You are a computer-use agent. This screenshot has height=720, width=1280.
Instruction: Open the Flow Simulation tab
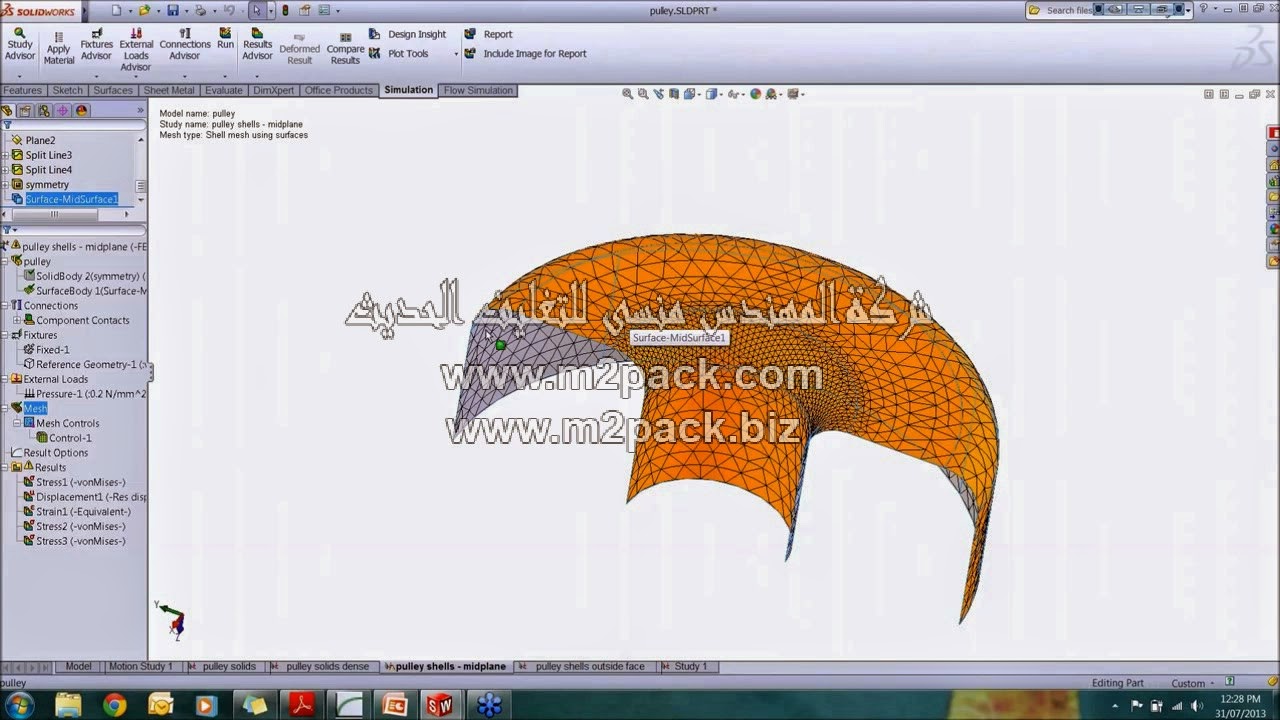coord(478,90)
